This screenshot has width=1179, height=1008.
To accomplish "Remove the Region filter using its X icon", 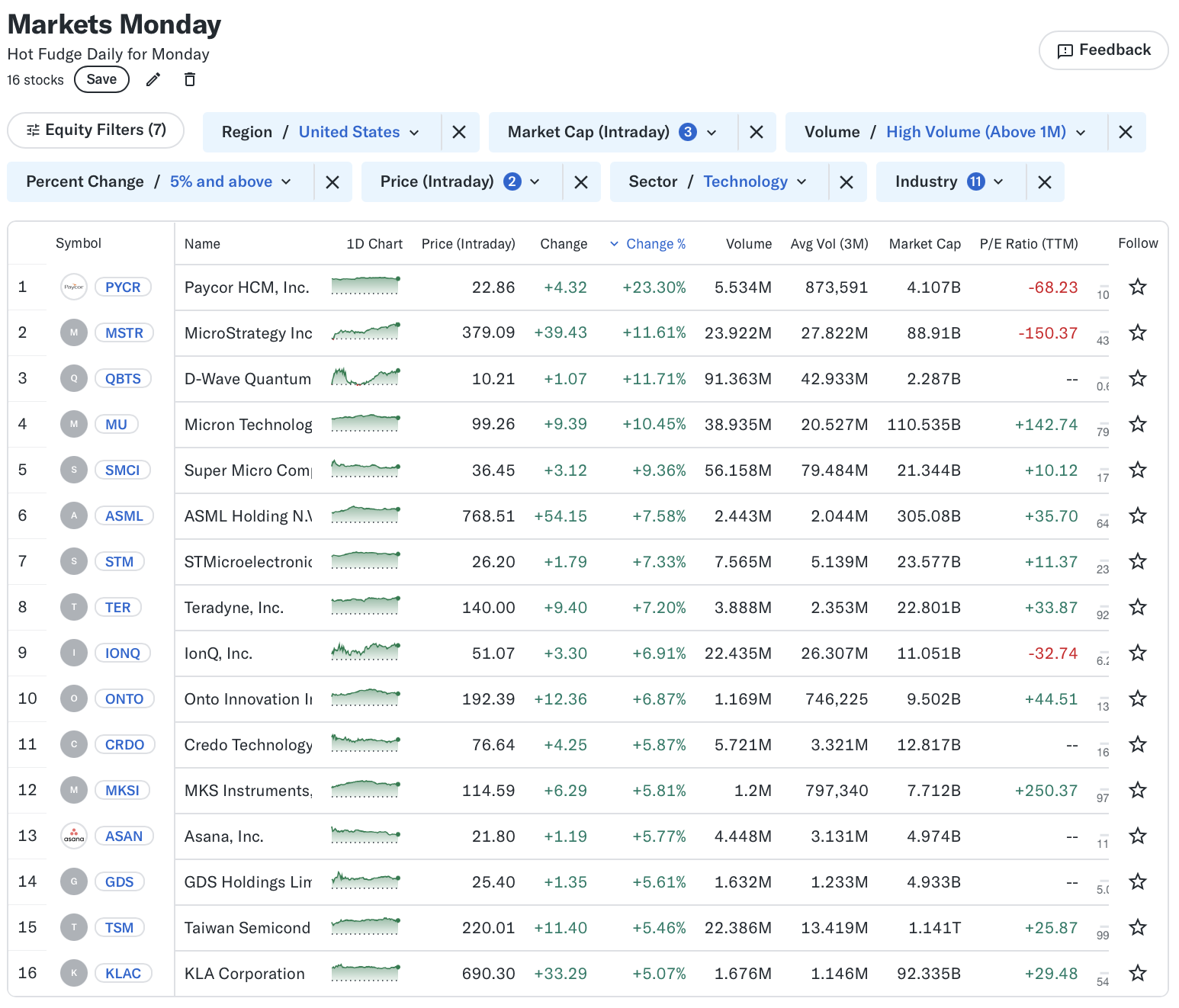I will point(459,131).
